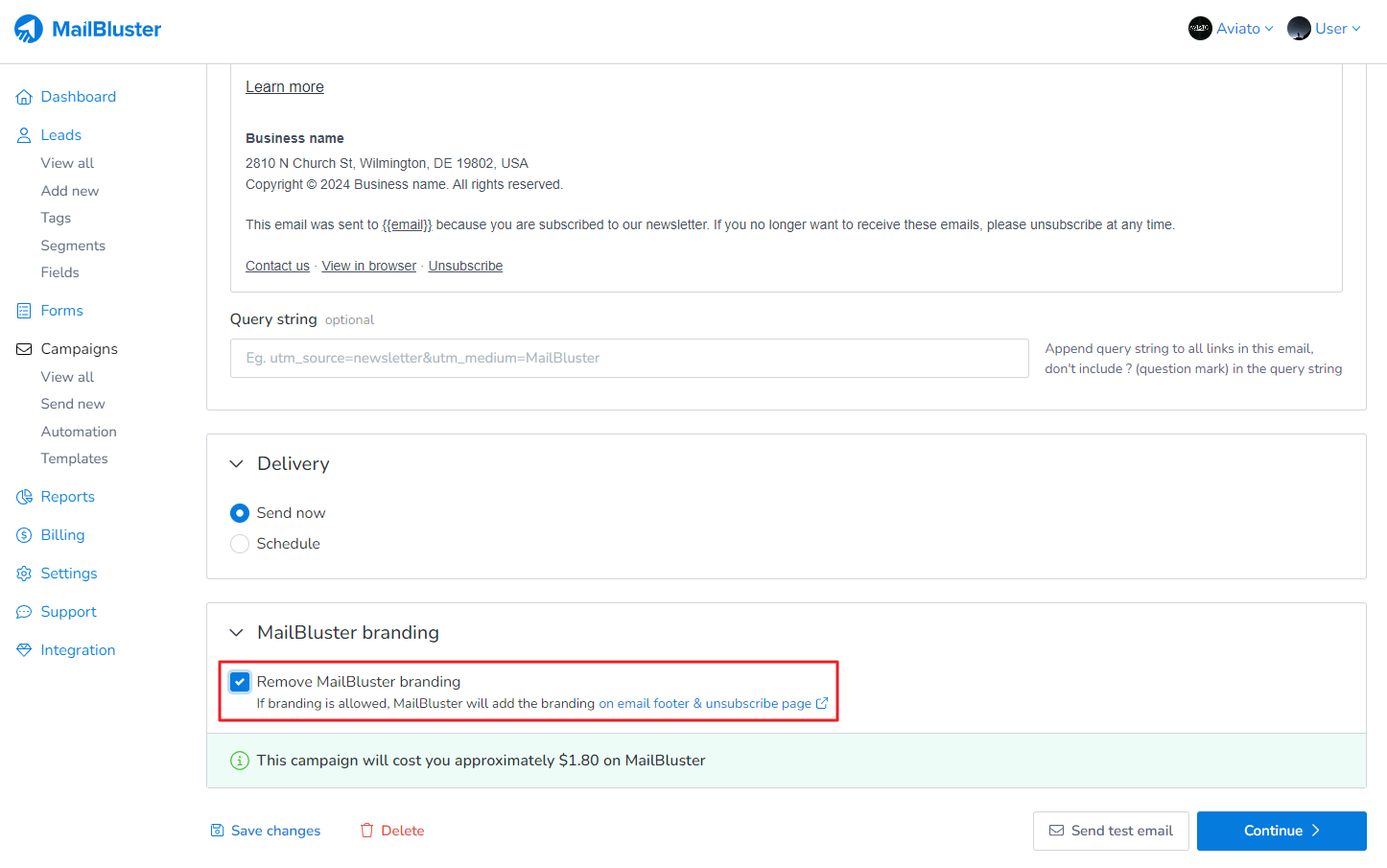Select the Integration icon in sidebar
Viewport: 1387px width, 868px height.
(24, 649)
